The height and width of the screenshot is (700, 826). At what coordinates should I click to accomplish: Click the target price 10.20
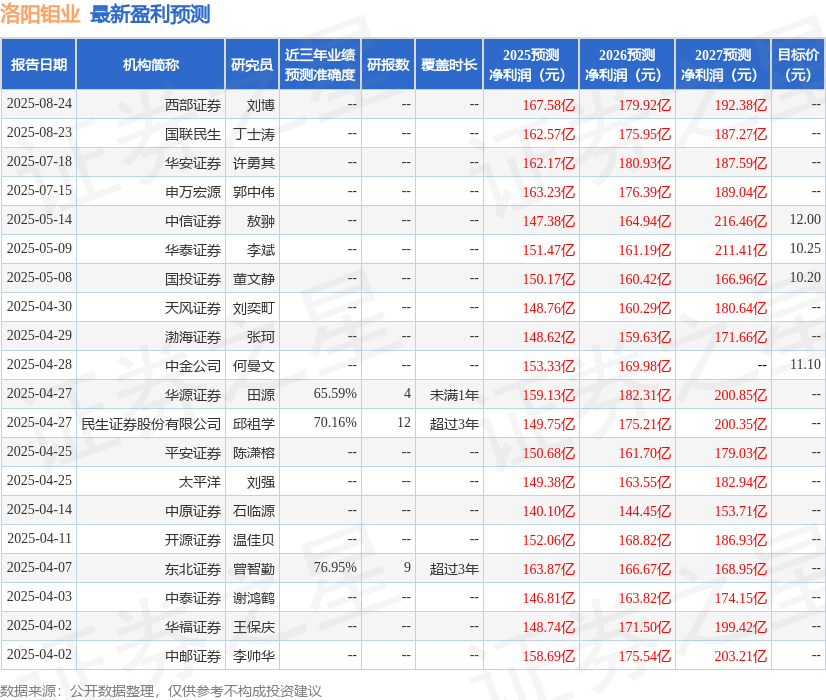pyautogui.click(x=805, y=277)
